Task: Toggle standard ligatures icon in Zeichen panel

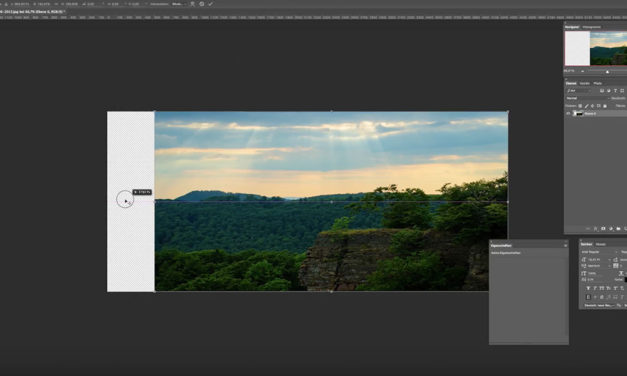Action: point(588,297)
